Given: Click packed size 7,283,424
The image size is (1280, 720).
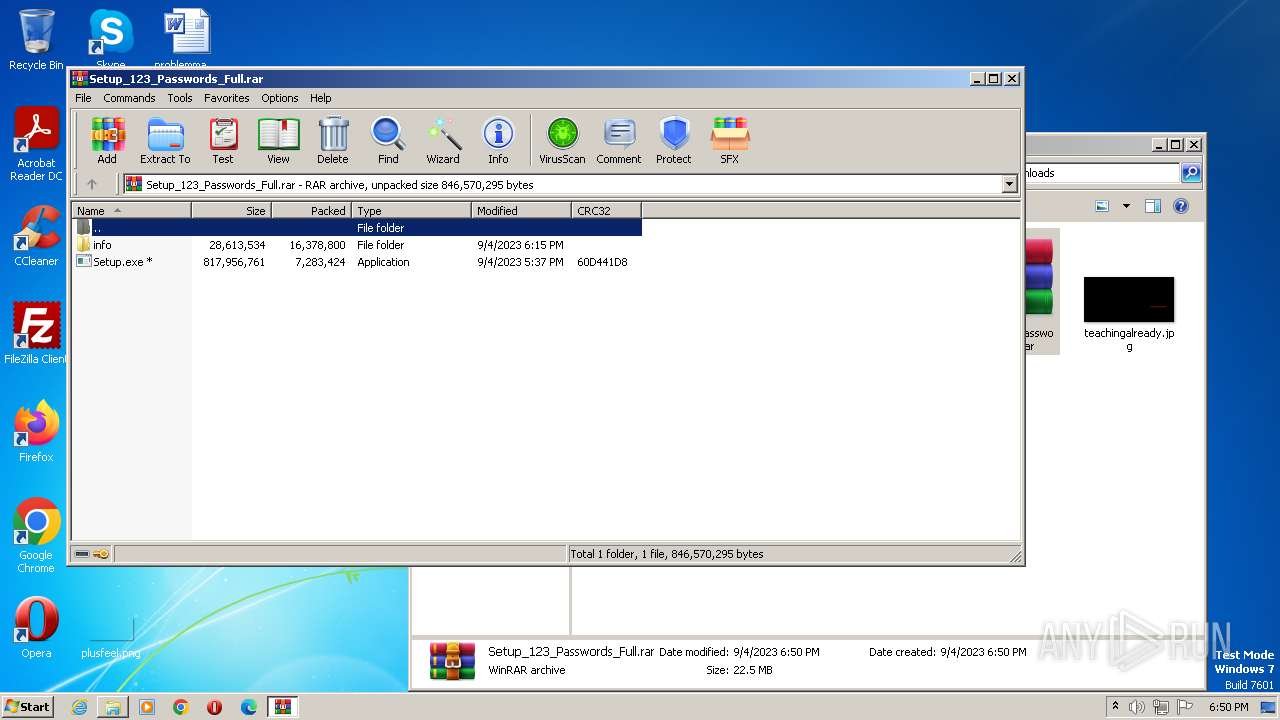Looking at the screenshot, I should 318,262.
